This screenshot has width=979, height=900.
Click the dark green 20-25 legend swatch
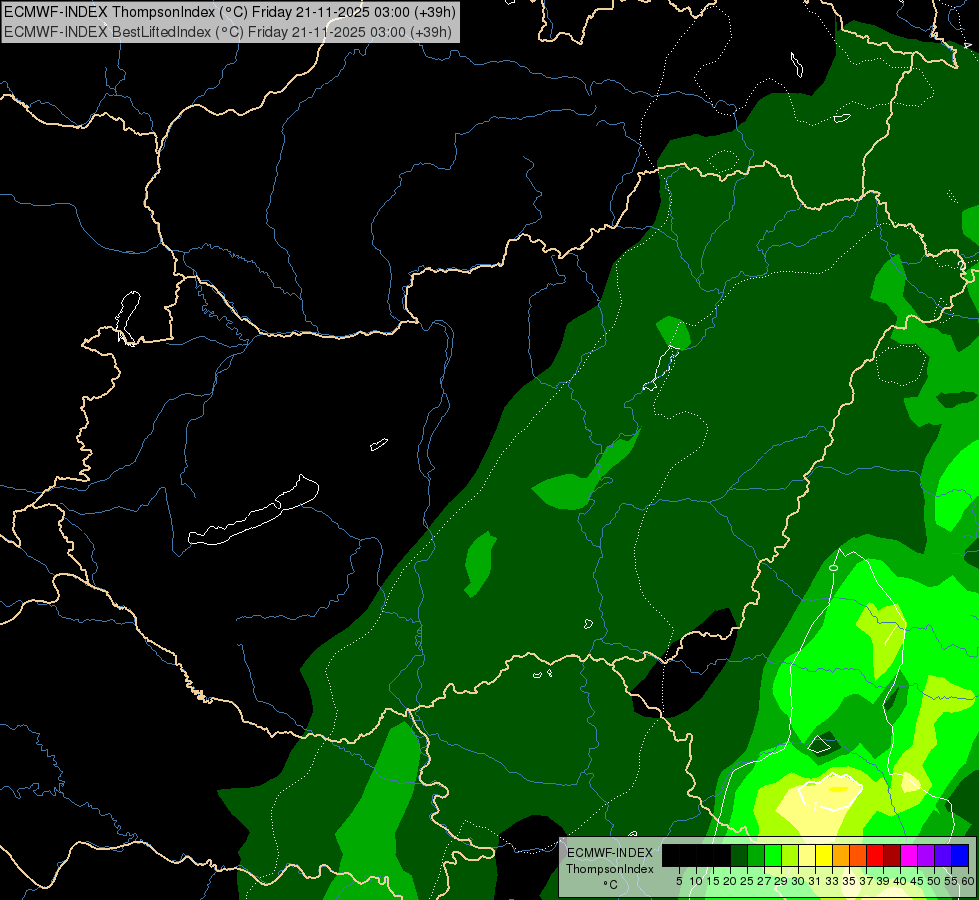(739, 855)
